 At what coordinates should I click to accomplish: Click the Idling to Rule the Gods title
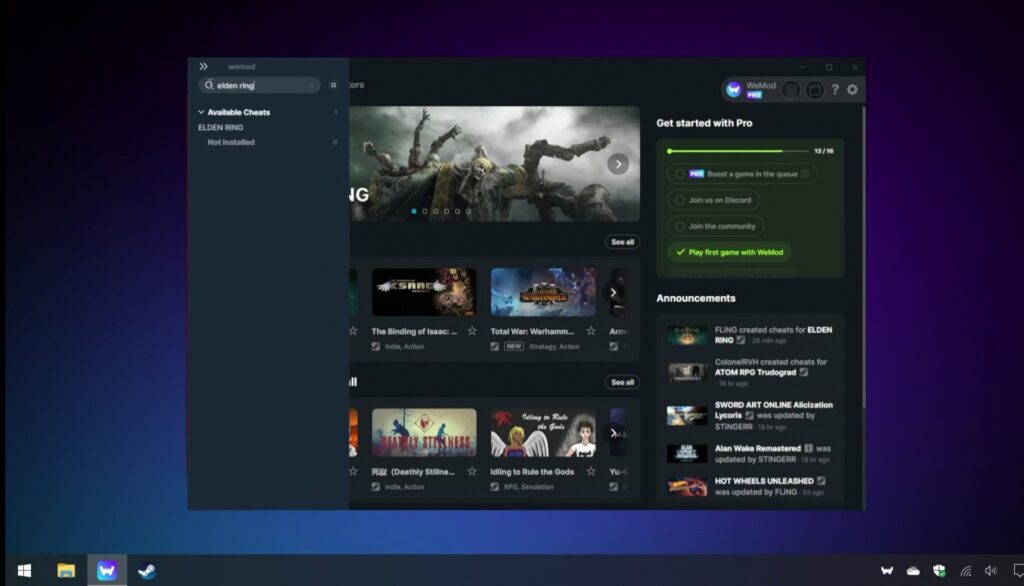point(532,472)
